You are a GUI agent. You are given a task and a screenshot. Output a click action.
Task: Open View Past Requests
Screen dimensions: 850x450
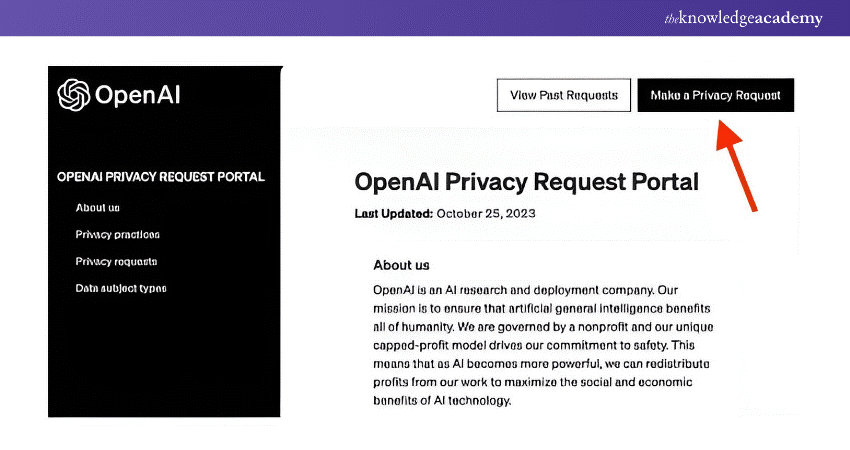[x=564, y=95]
